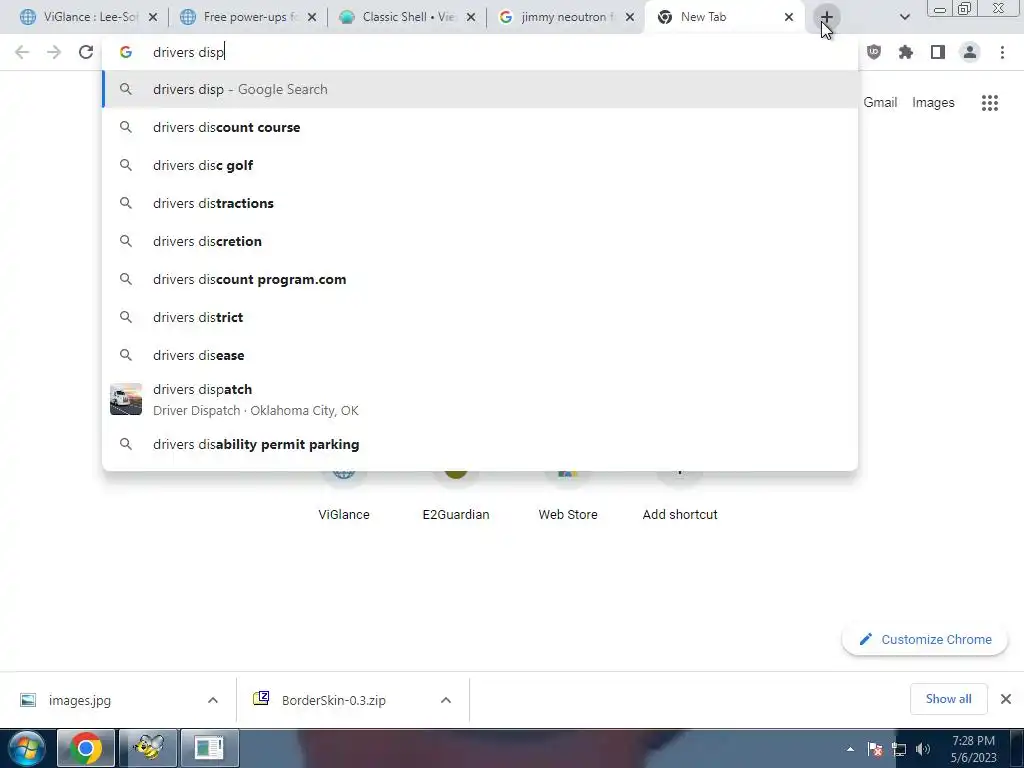The image size is (1024, 768).
Task: Choose 'drivers disability permit parking' suggestion
Action: pos(480,444)
